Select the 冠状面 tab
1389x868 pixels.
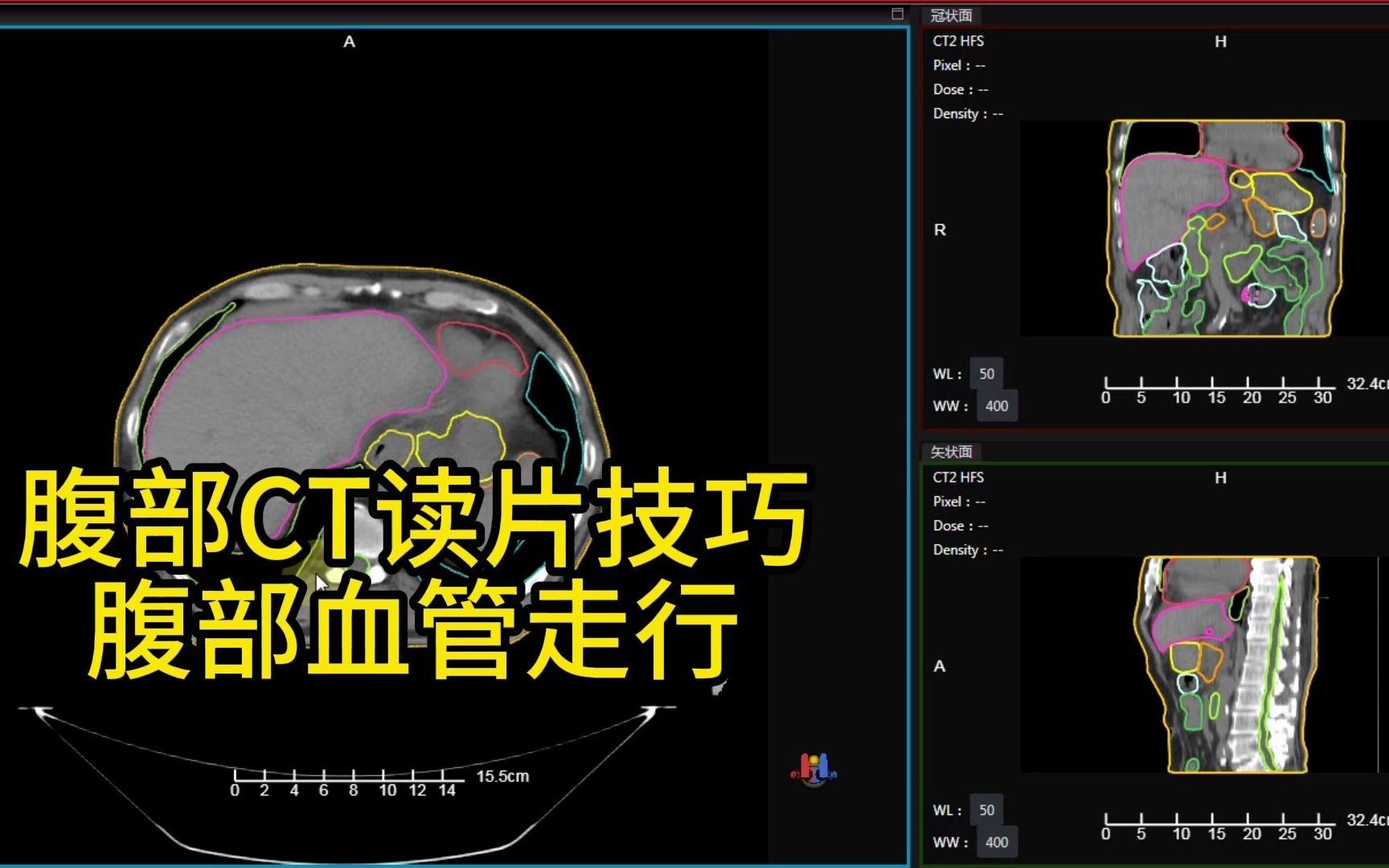[951, 15]
